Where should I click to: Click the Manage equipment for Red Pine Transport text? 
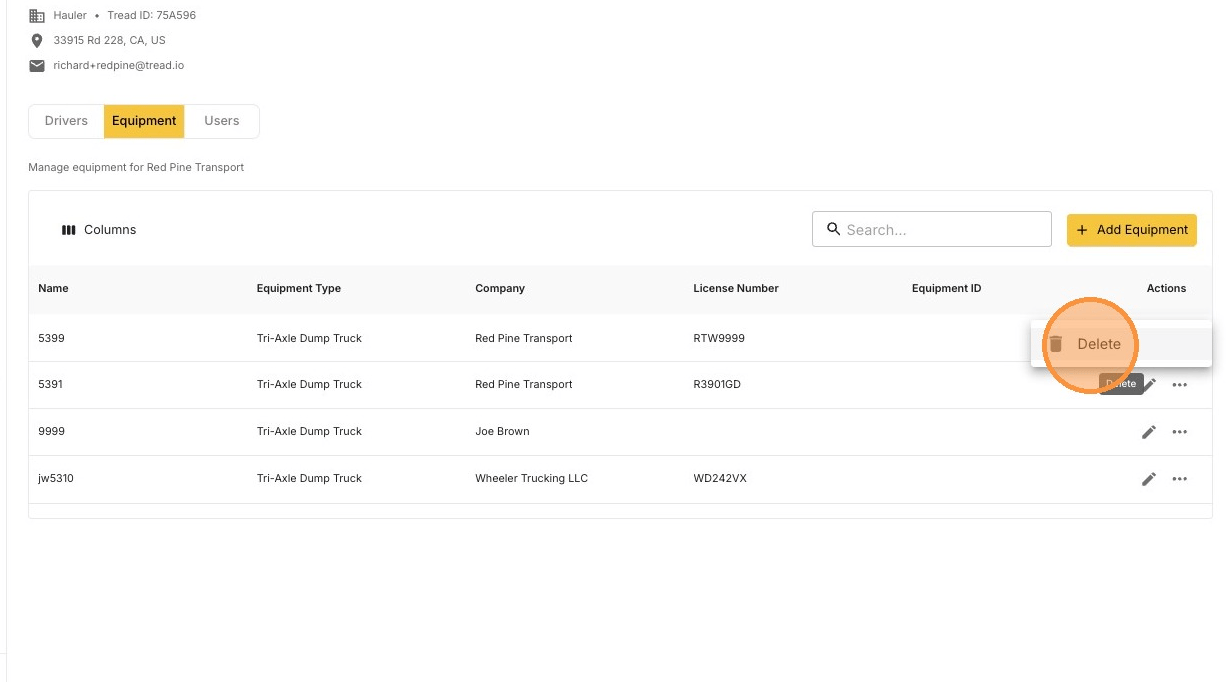tap(136, 167)
